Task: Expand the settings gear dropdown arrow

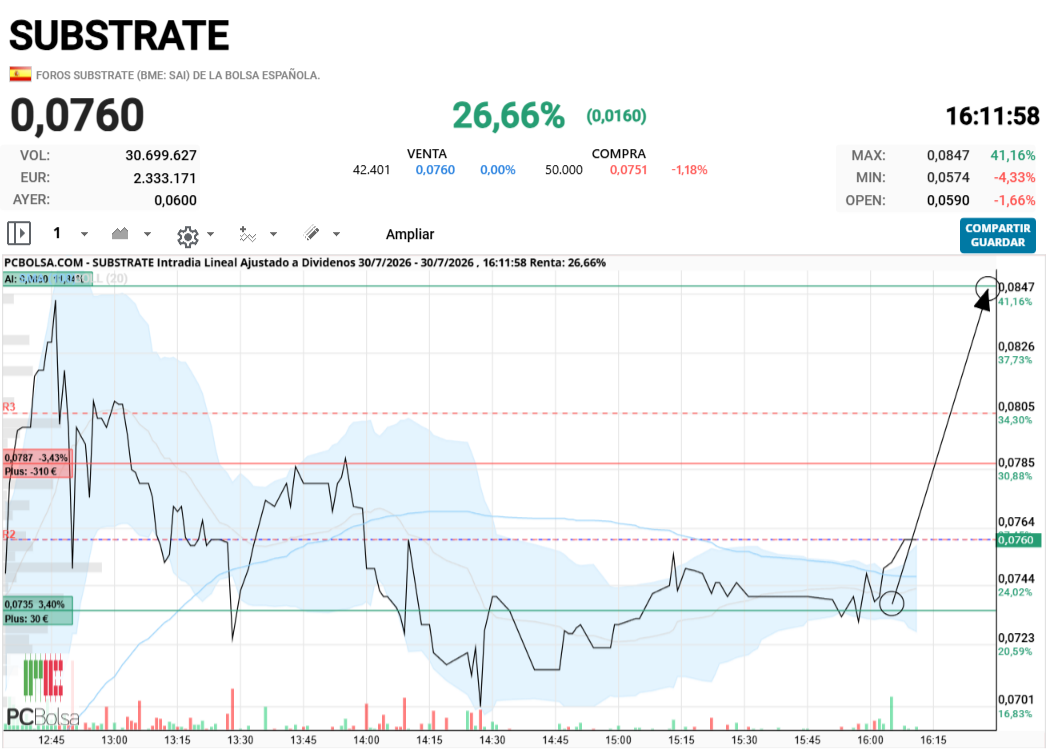Action: 211,234
